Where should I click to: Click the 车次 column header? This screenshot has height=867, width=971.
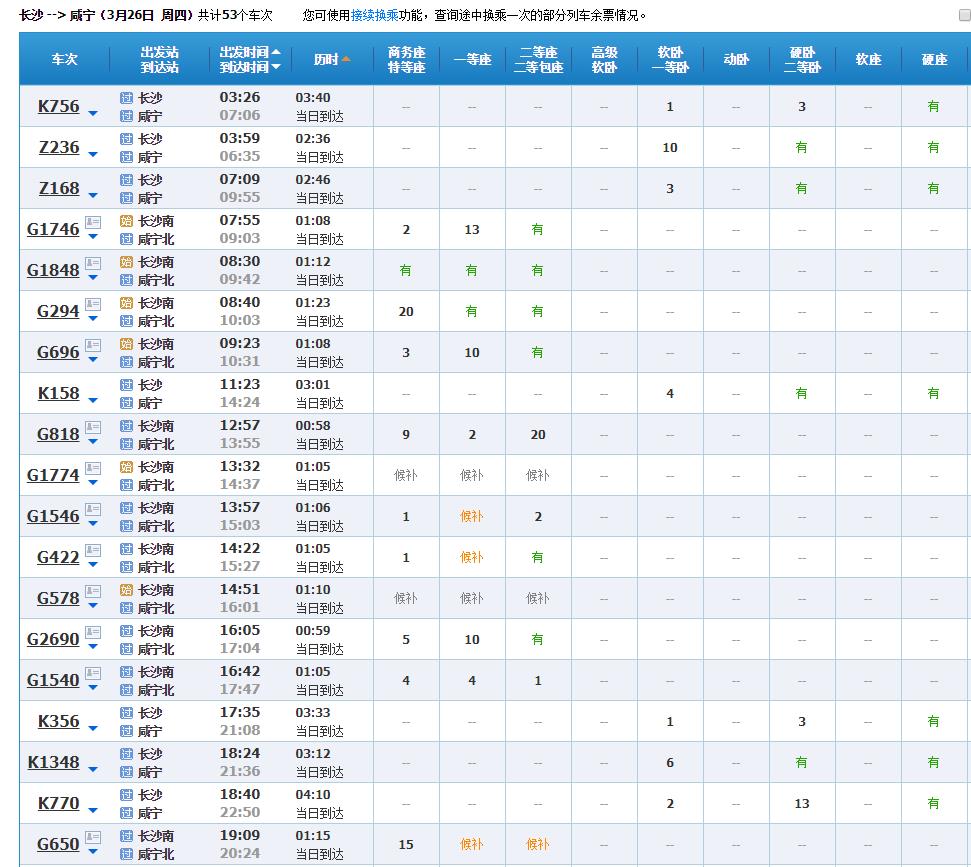[x=65, y=59]
